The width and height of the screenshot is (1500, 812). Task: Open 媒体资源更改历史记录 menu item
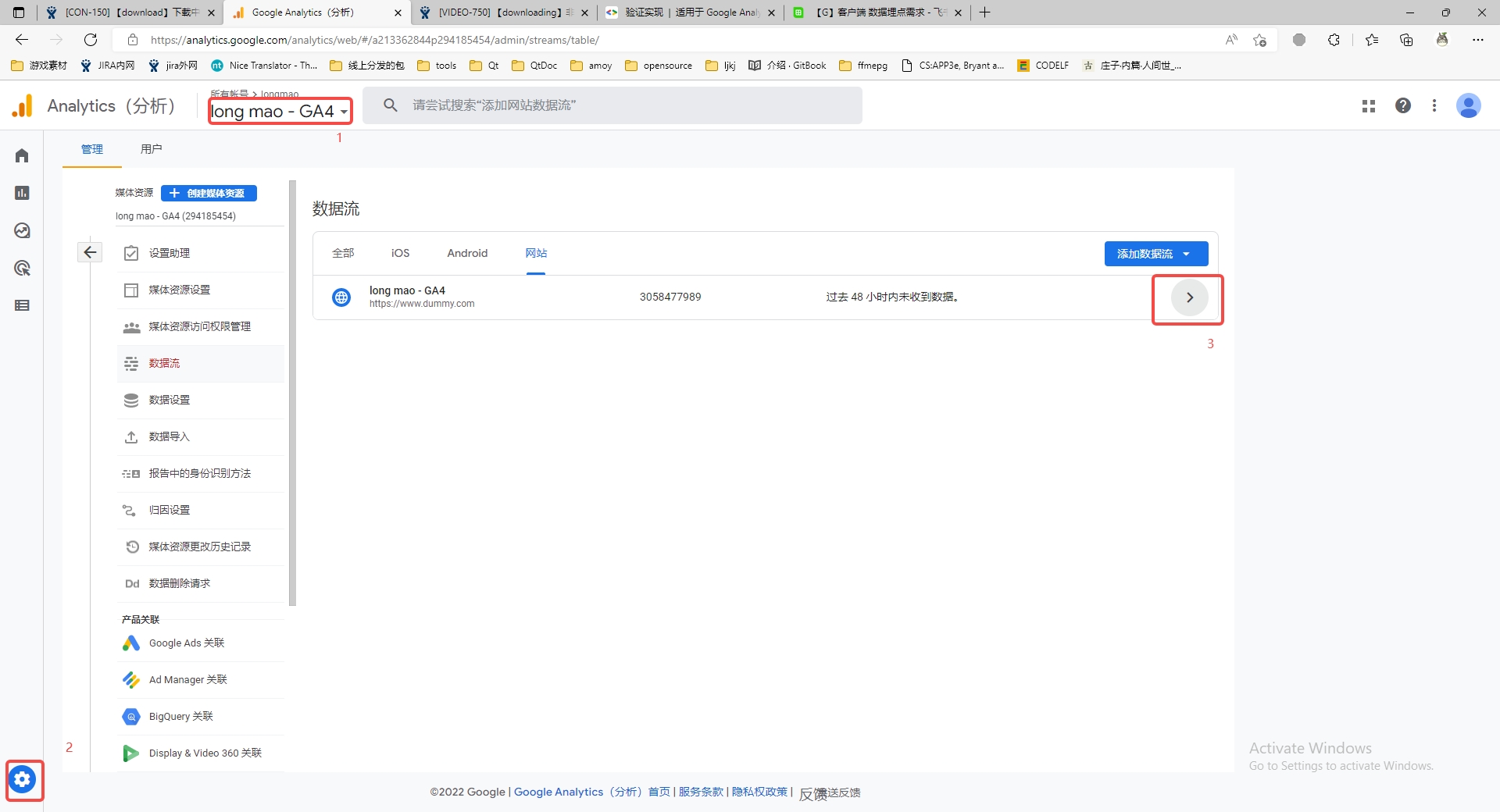point(201,547)
